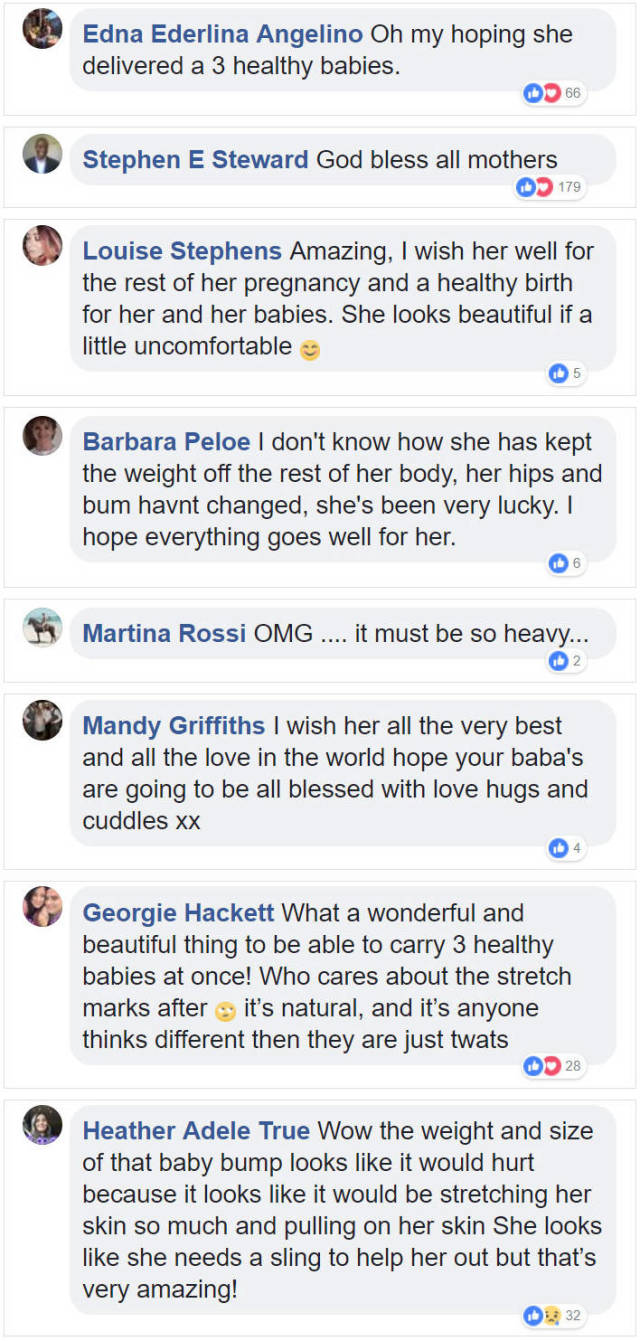
Task: Click the like count on Martina's comment
Action: [565, 661]
